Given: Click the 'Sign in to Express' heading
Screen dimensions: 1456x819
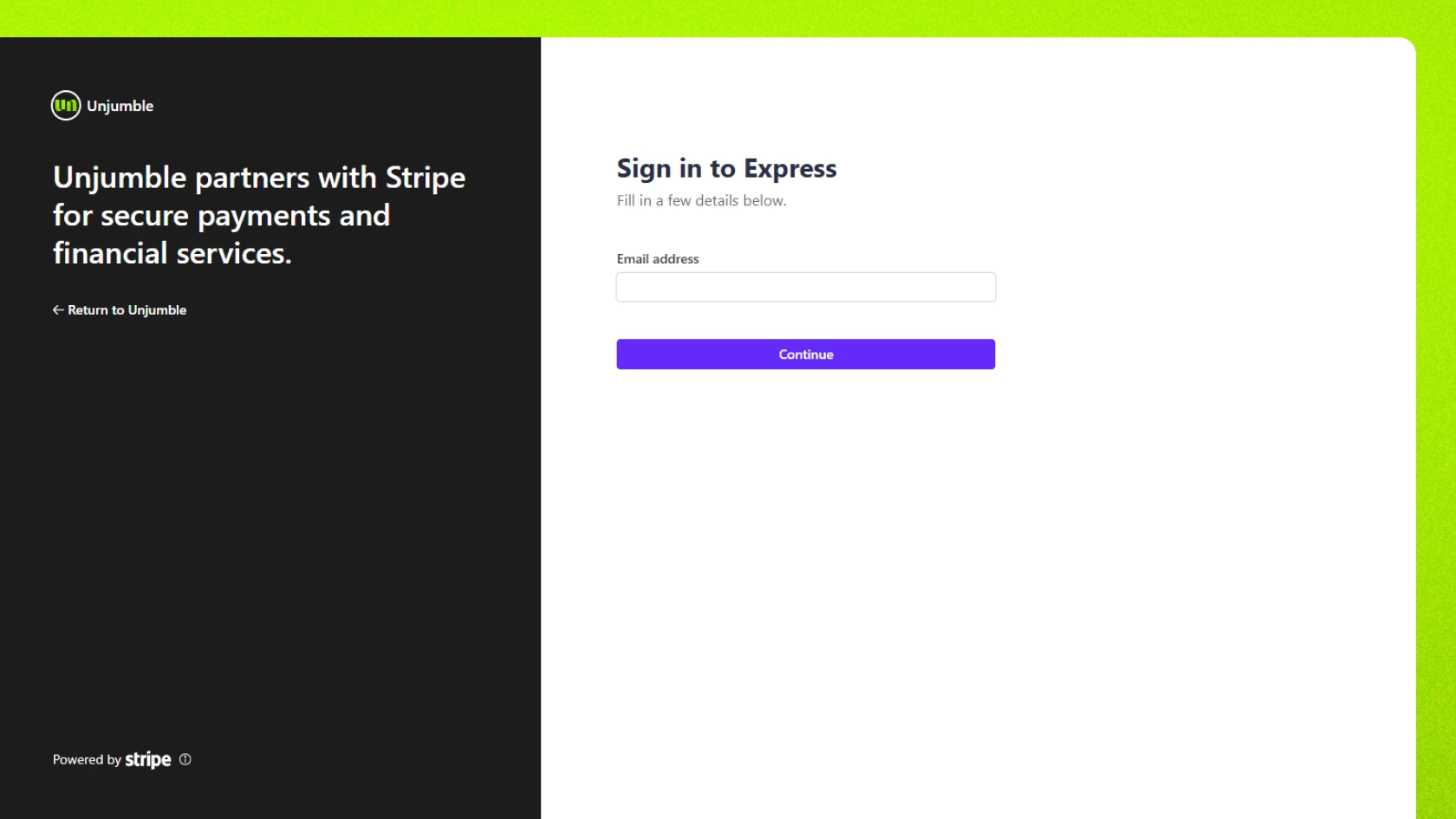Looking at the screenshot, I should click(726, 168).
